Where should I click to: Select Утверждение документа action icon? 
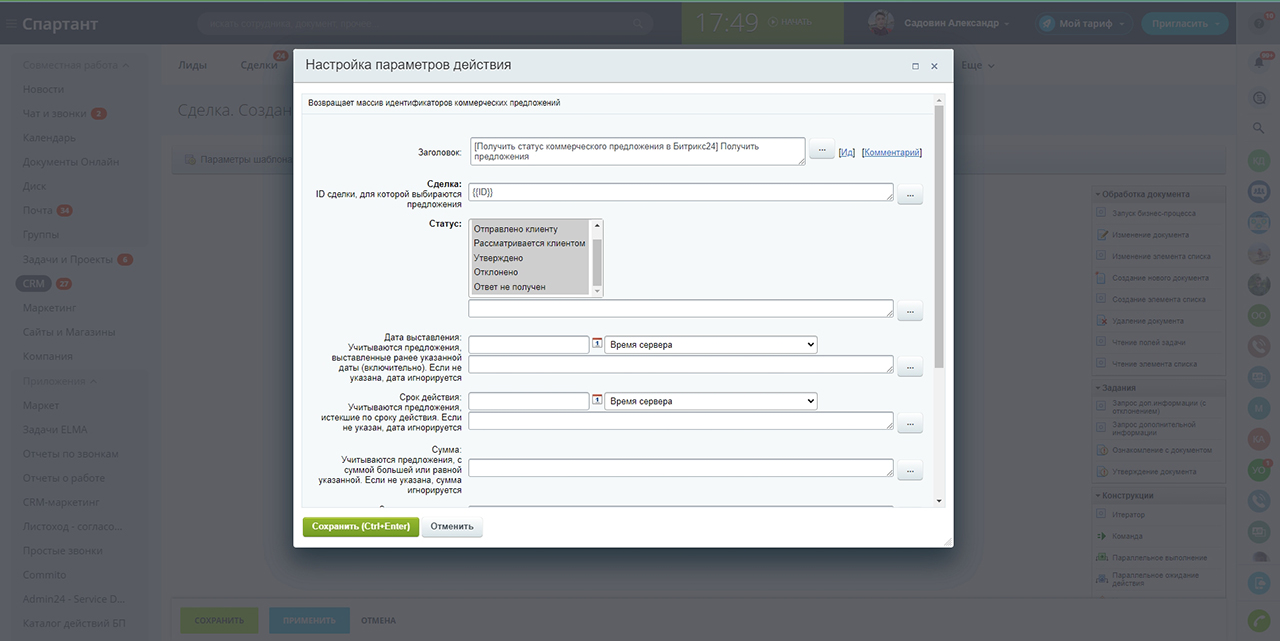(x=1101, y=471)
